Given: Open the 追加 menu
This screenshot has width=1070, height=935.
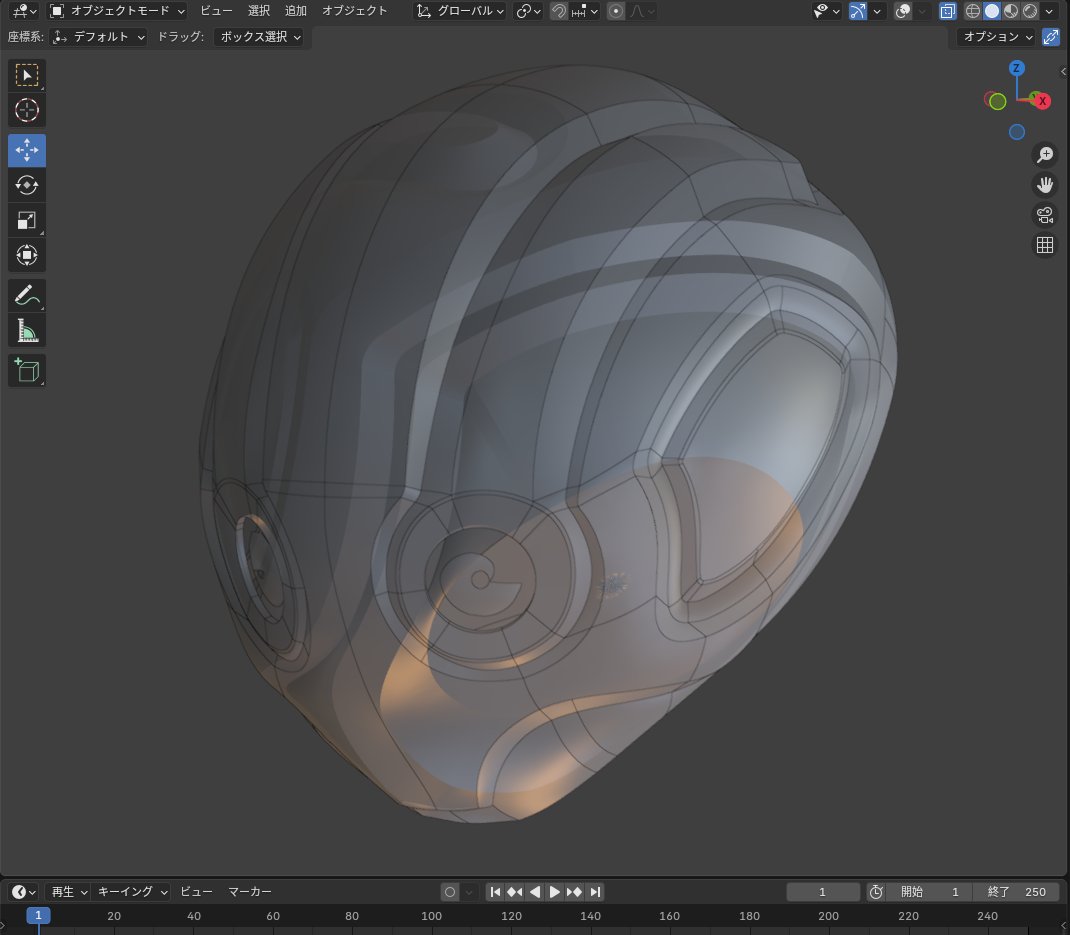Looking at the screenshot, I should click(295, 11).
